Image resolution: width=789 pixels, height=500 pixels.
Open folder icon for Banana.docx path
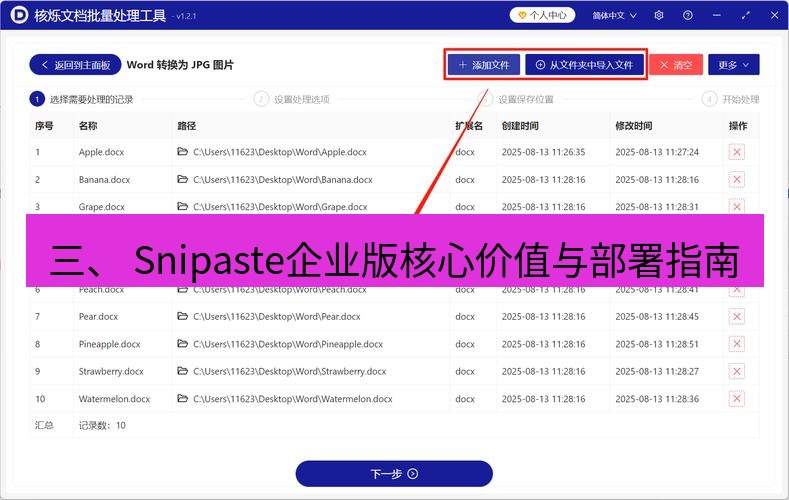coord(183,179)
